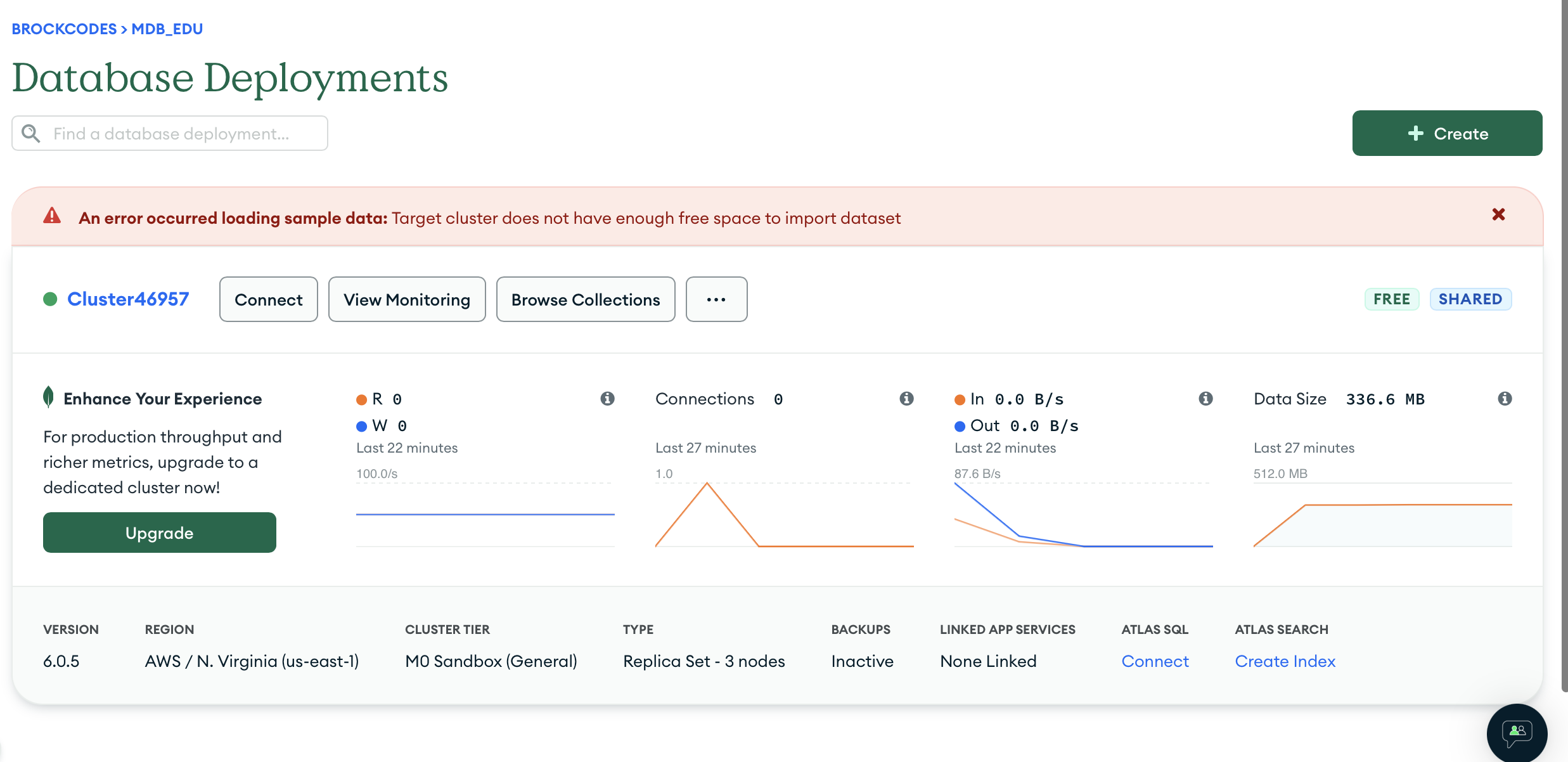Click the info icon beside Data Size
The height and width of the screenshot is (762, 1568).
click(1505, 398)
